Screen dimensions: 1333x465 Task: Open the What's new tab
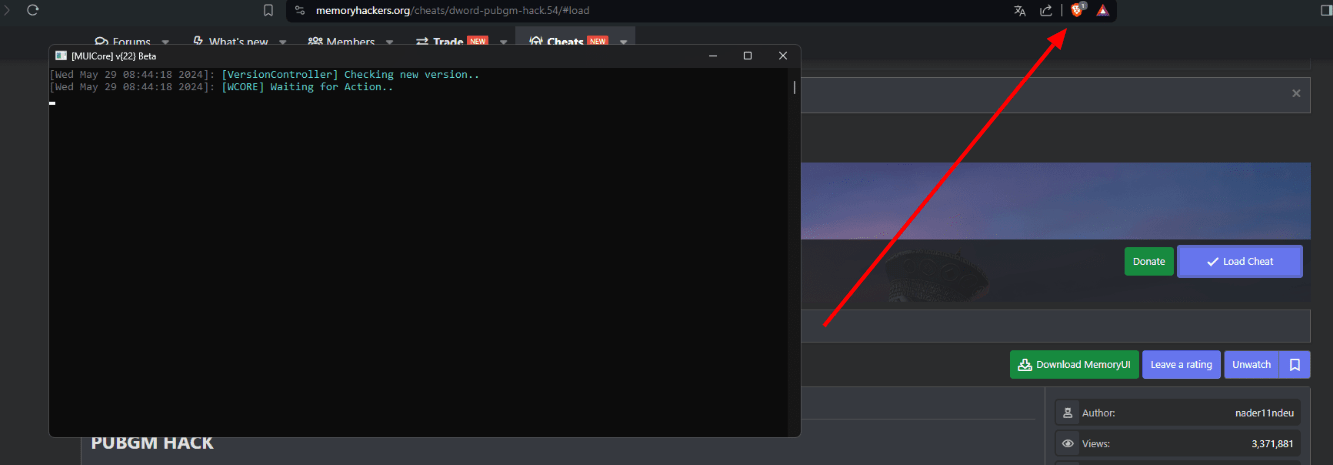(x=230, y=42)
